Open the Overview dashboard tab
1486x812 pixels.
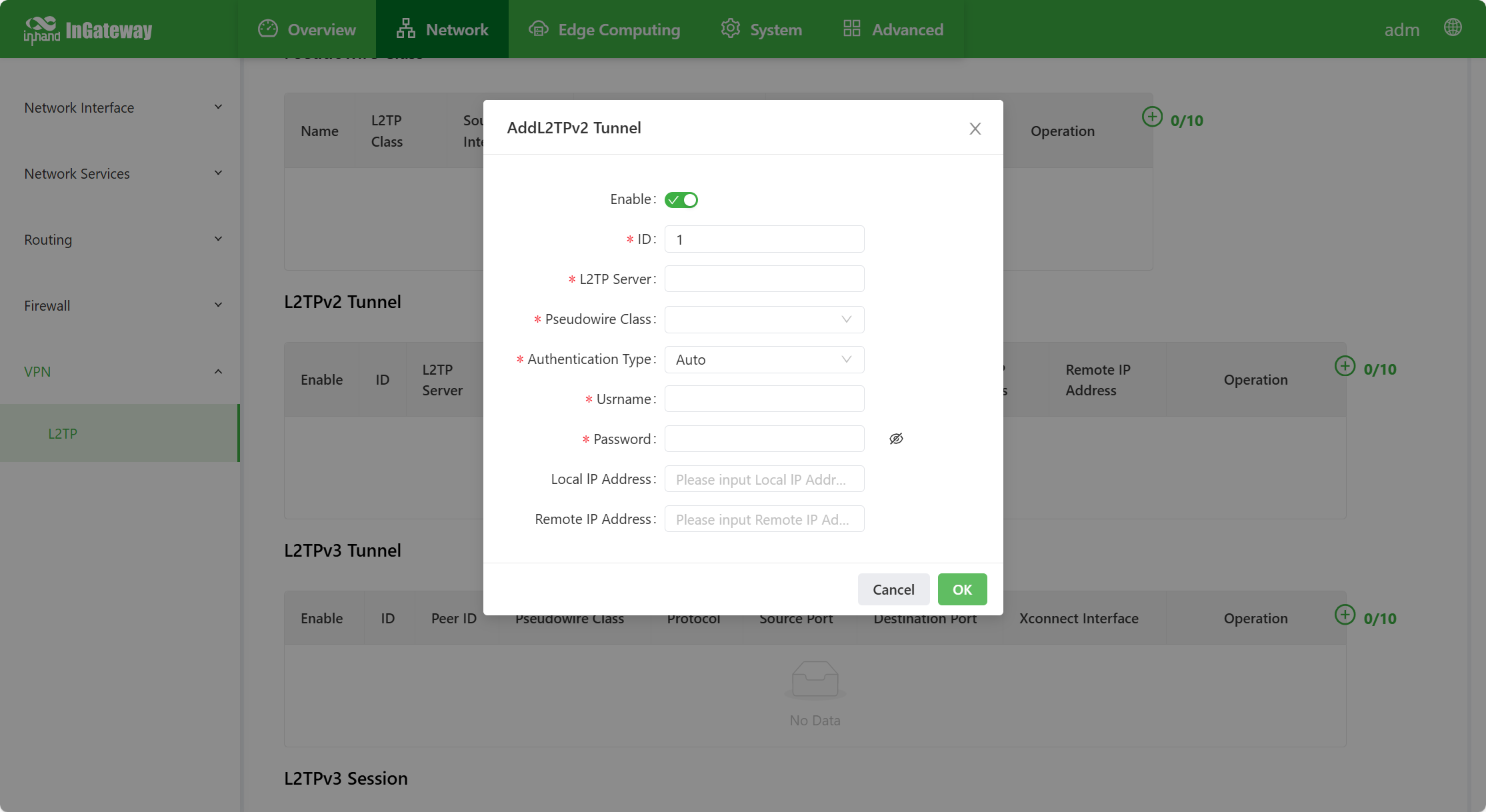tap(307, 29)
